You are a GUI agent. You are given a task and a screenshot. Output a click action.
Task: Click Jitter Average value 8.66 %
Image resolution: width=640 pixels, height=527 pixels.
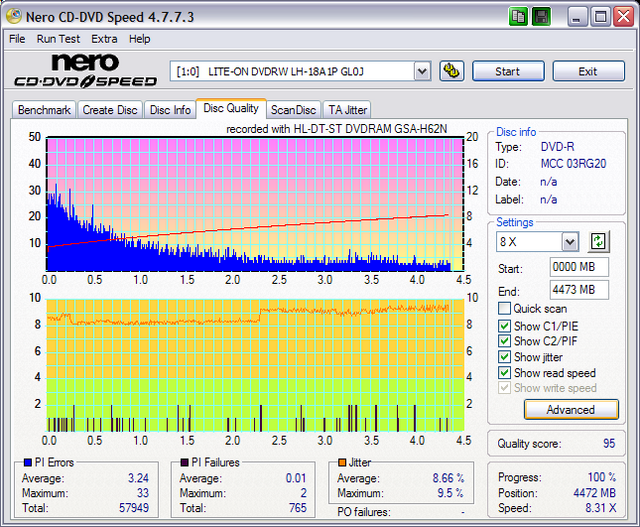pyautogui.click(x=448, y=478)
